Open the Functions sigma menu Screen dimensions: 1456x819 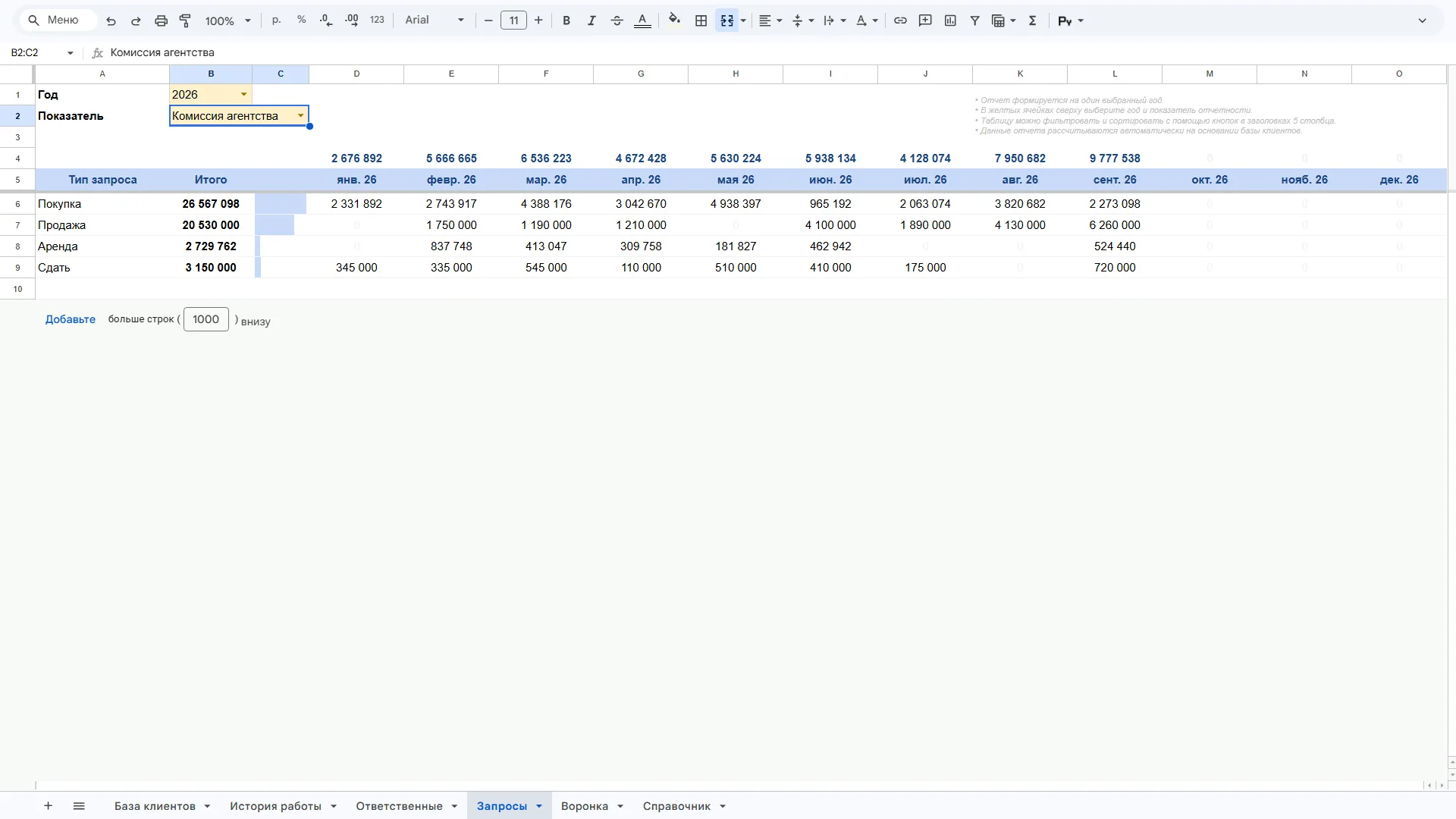tap(1032, 20)
